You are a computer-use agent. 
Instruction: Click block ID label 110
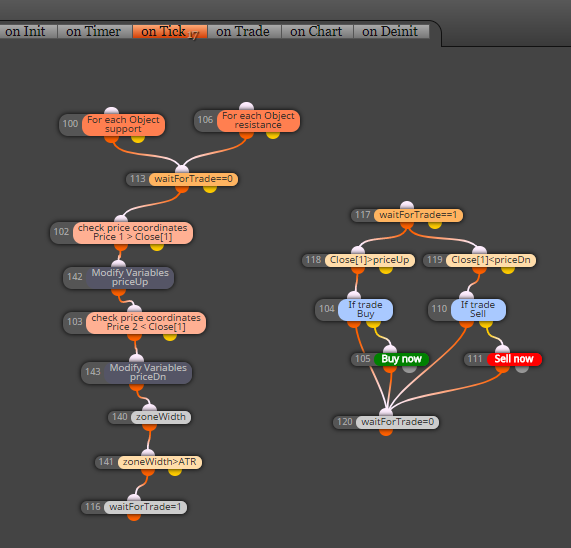[x=439, y=309]
